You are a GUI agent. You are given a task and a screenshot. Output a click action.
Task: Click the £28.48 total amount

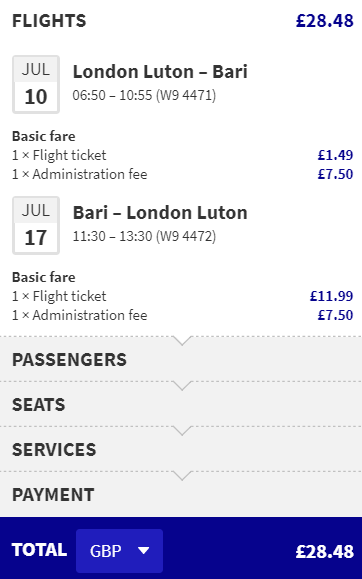click(x=325, y=551)
